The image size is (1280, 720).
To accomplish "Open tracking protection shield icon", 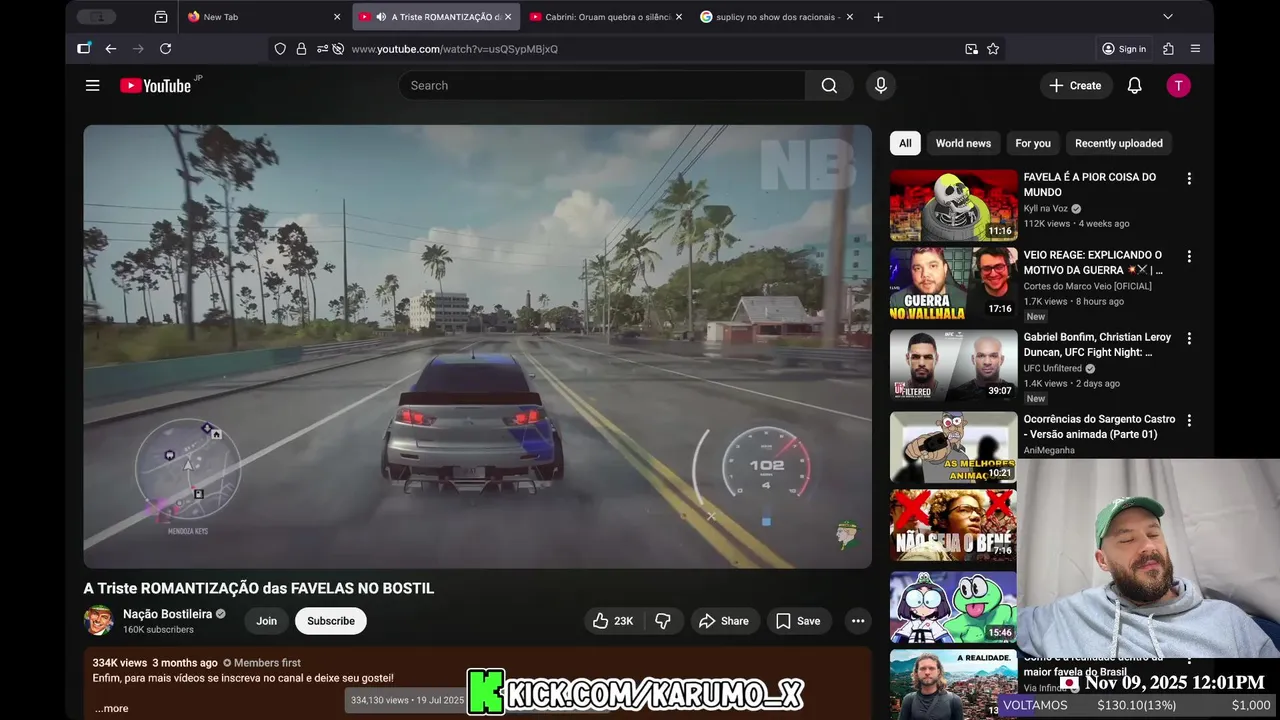I will [280, 49].
